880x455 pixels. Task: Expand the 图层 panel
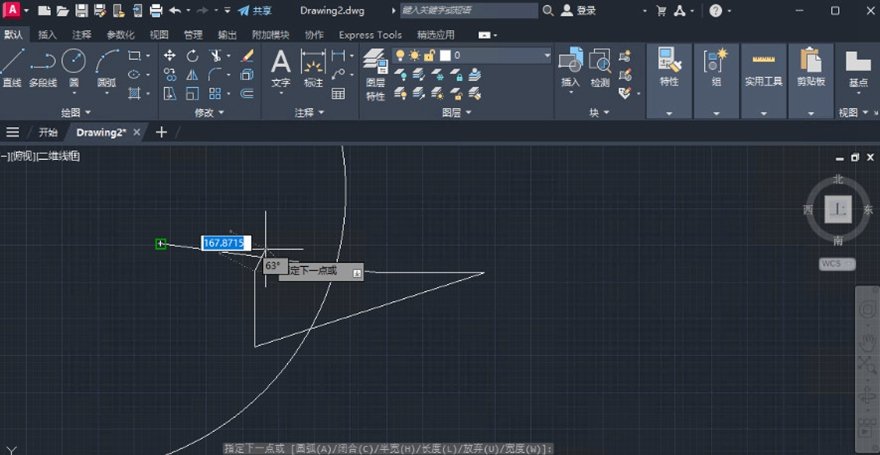pyautogui.click(x=456, y=113)
